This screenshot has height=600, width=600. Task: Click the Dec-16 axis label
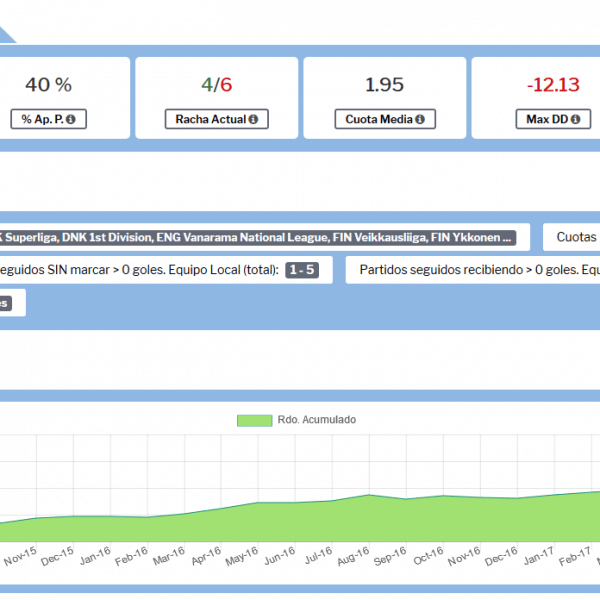point(501,556)
